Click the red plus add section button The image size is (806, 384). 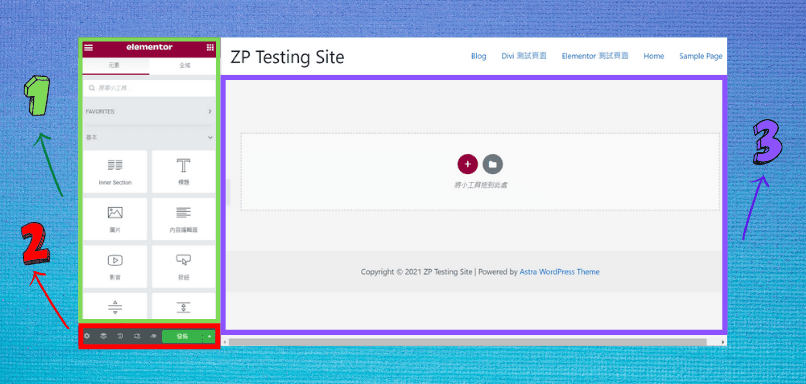pos(467,164)
